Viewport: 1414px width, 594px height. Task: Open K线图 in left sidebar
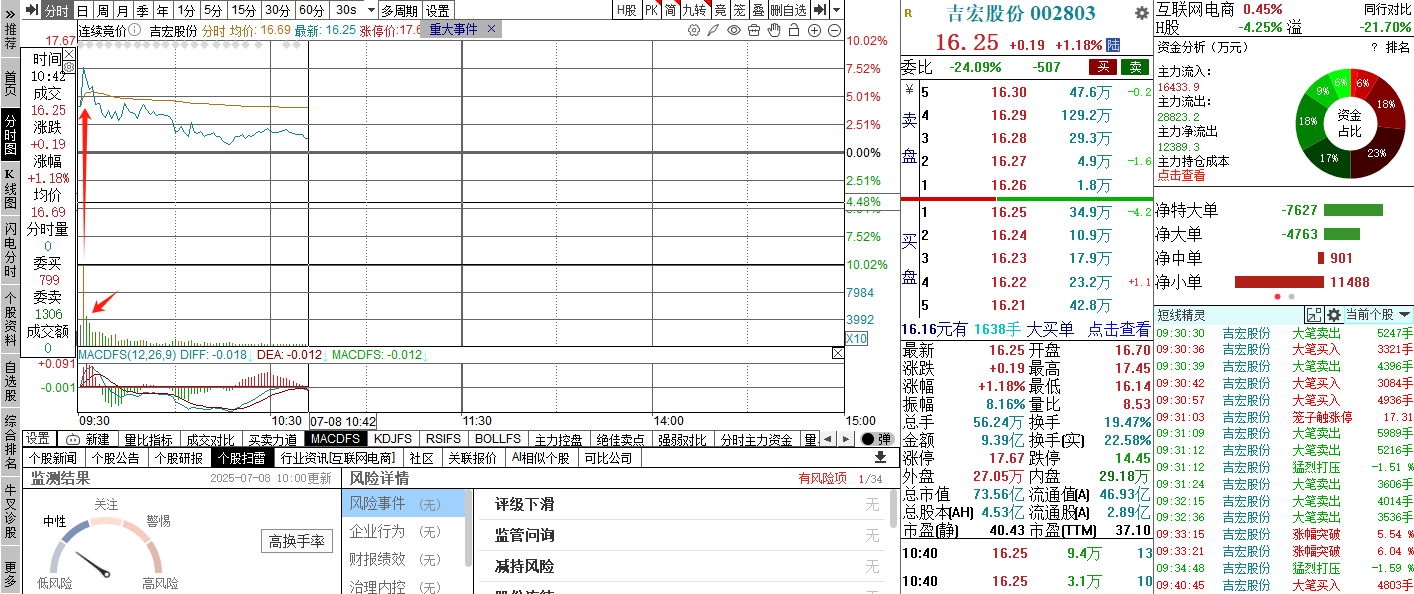coord(10,189)
